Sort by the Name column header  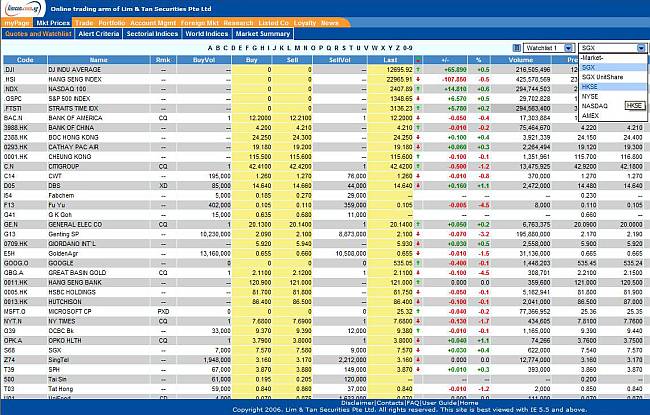click(99, 60)
